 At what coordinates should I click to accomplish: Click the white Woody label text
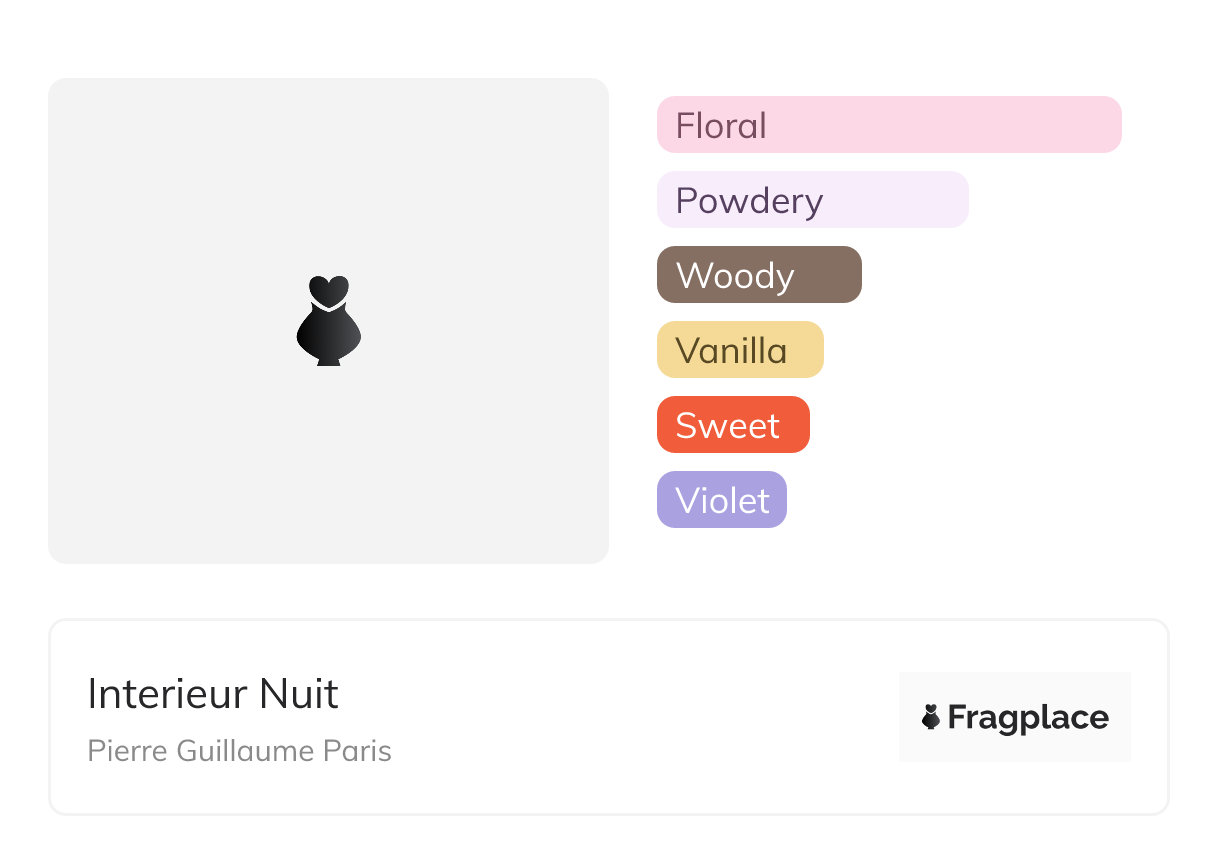735,277
